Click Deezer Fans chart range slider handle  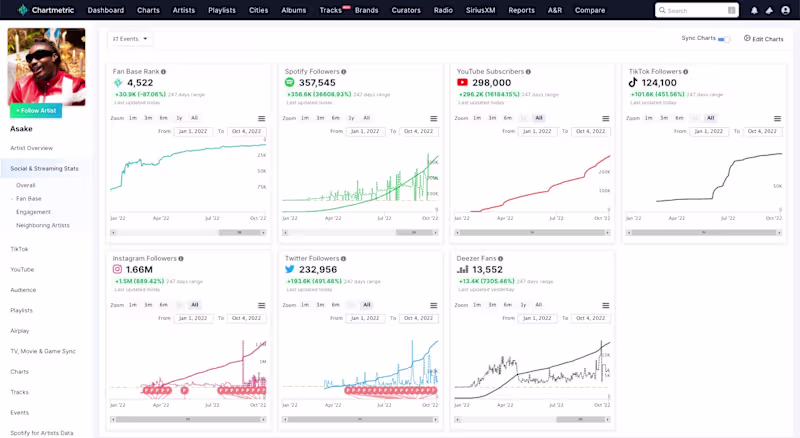[580, 419]
